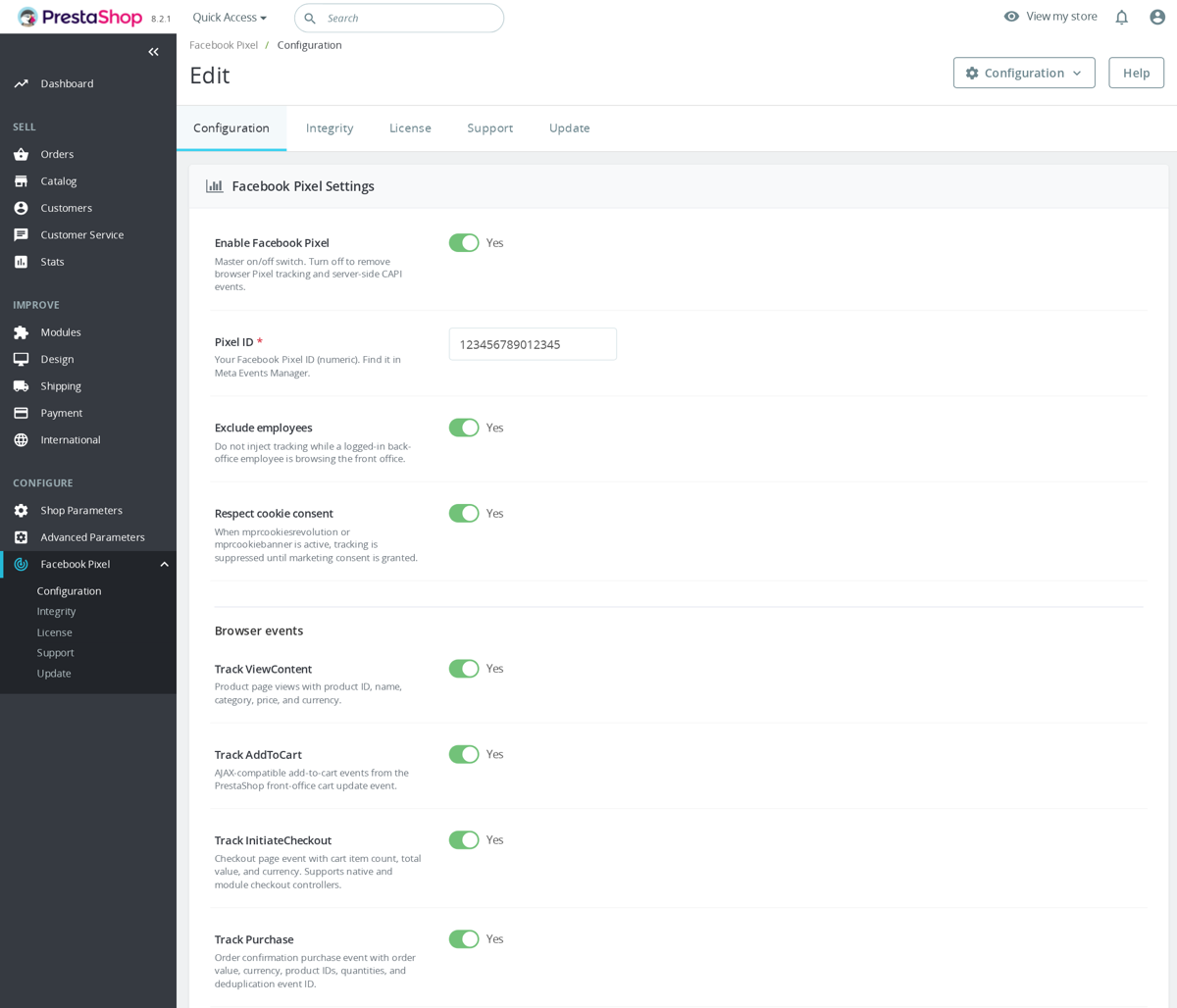Image resolution: width=1177 pixels, height=1008 pixels.
Task: Open License in sidebar submenu
Action: tap(54, 632)
